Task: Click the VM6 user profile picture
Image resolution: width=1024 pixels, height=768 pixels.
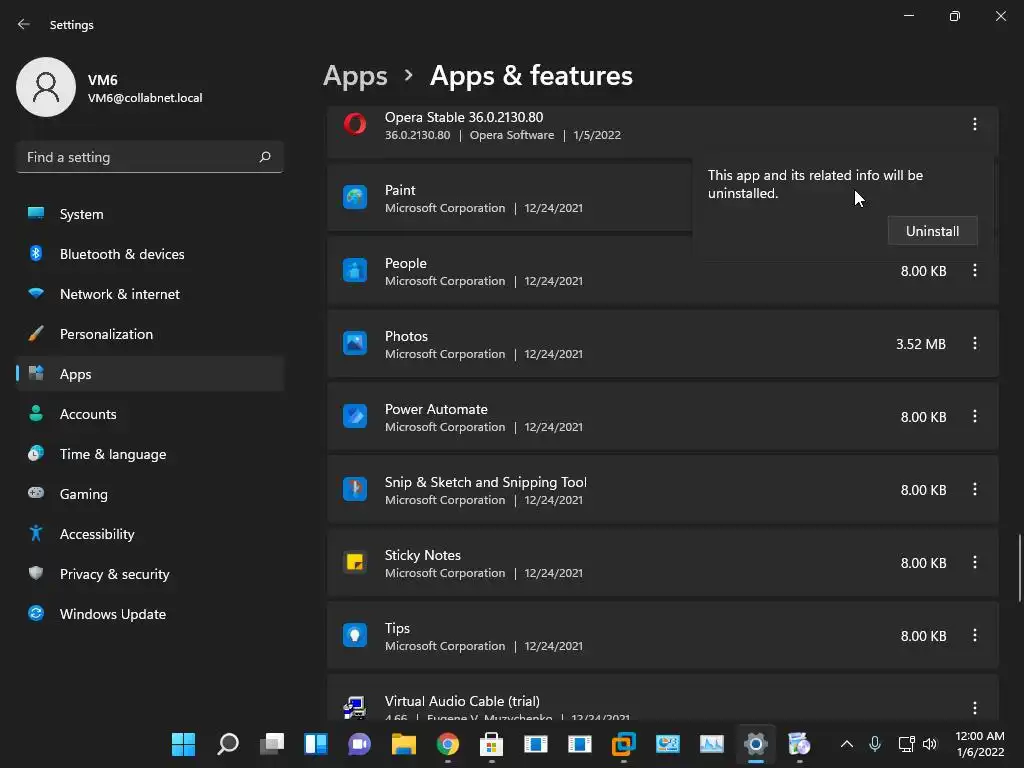Action: (x=46, y=87)
